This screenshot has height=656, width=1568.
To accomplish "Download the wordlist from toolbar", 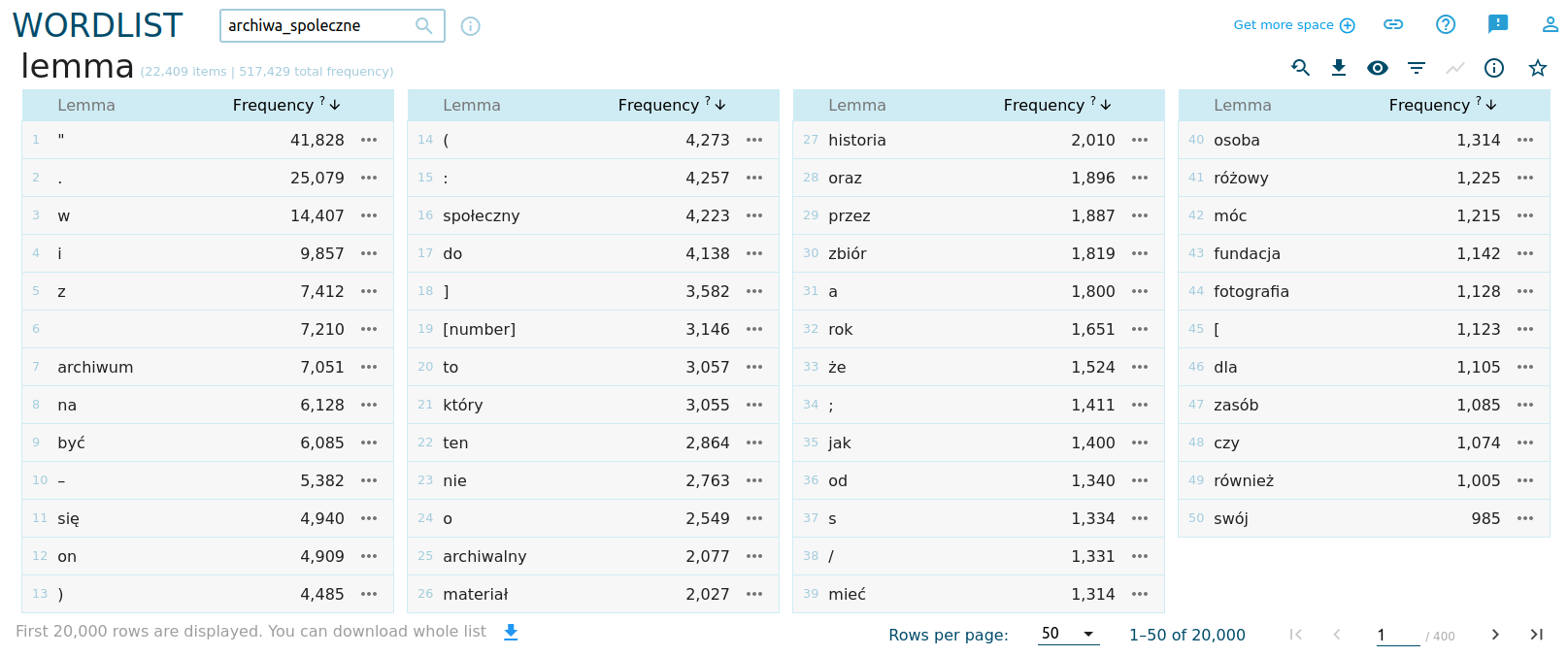I will [x=1339, y=67].
